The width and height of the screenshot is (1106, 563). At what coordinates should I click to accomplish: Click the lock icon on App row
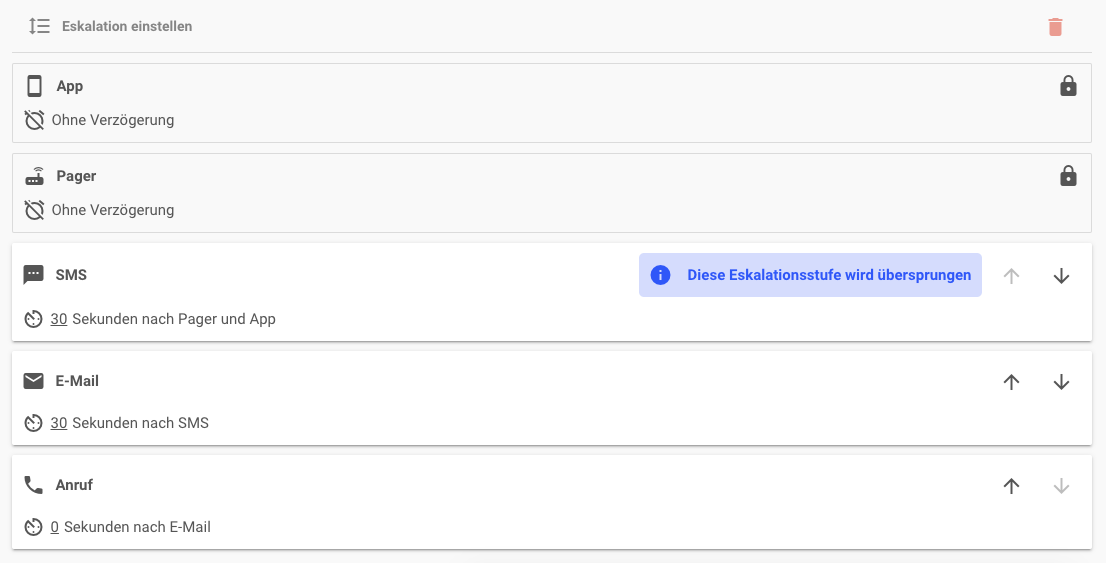(x=1068, y=86)
